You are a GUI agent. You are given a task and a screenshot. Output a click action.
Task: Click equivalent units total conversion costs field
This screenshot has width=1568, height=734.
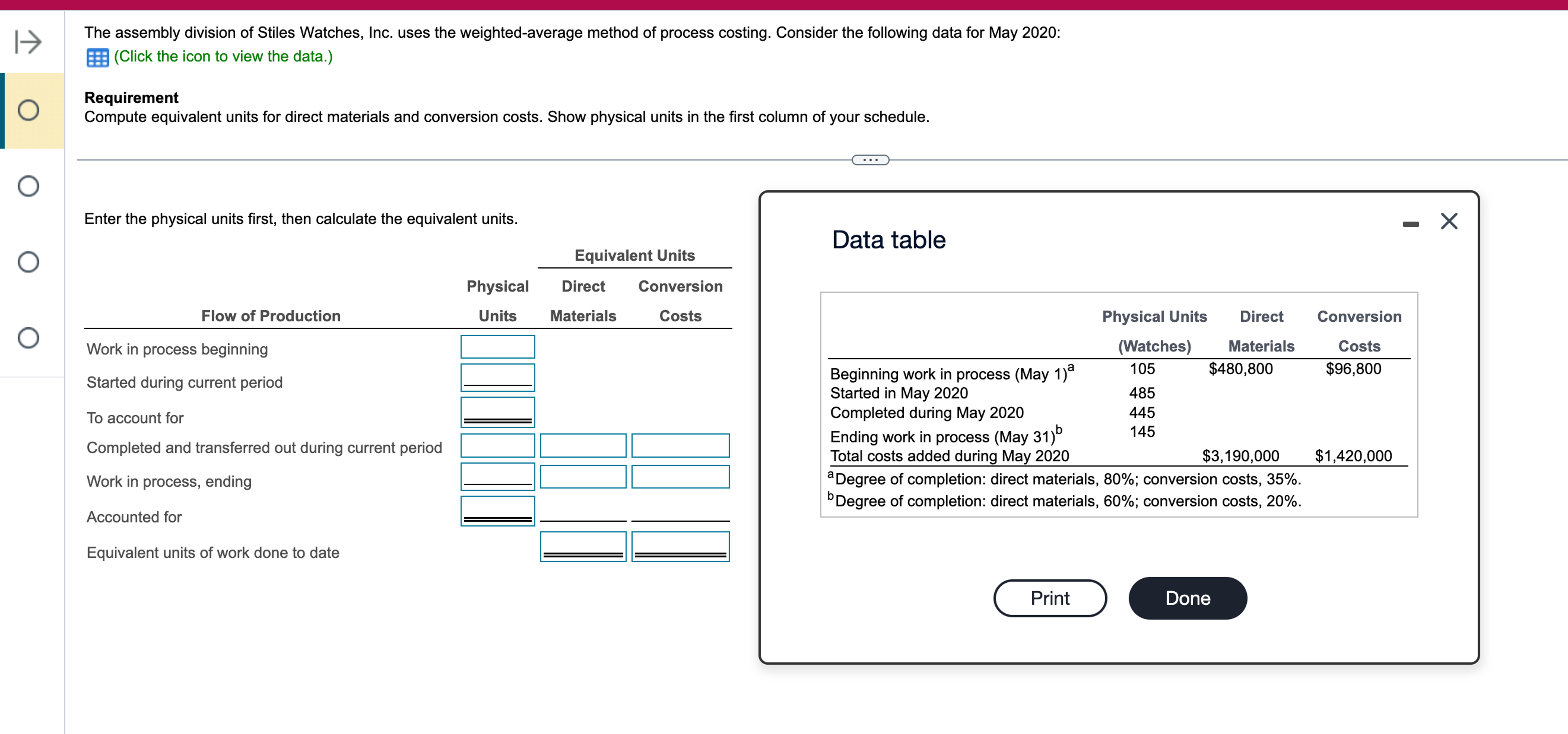[x=680, y=545]
